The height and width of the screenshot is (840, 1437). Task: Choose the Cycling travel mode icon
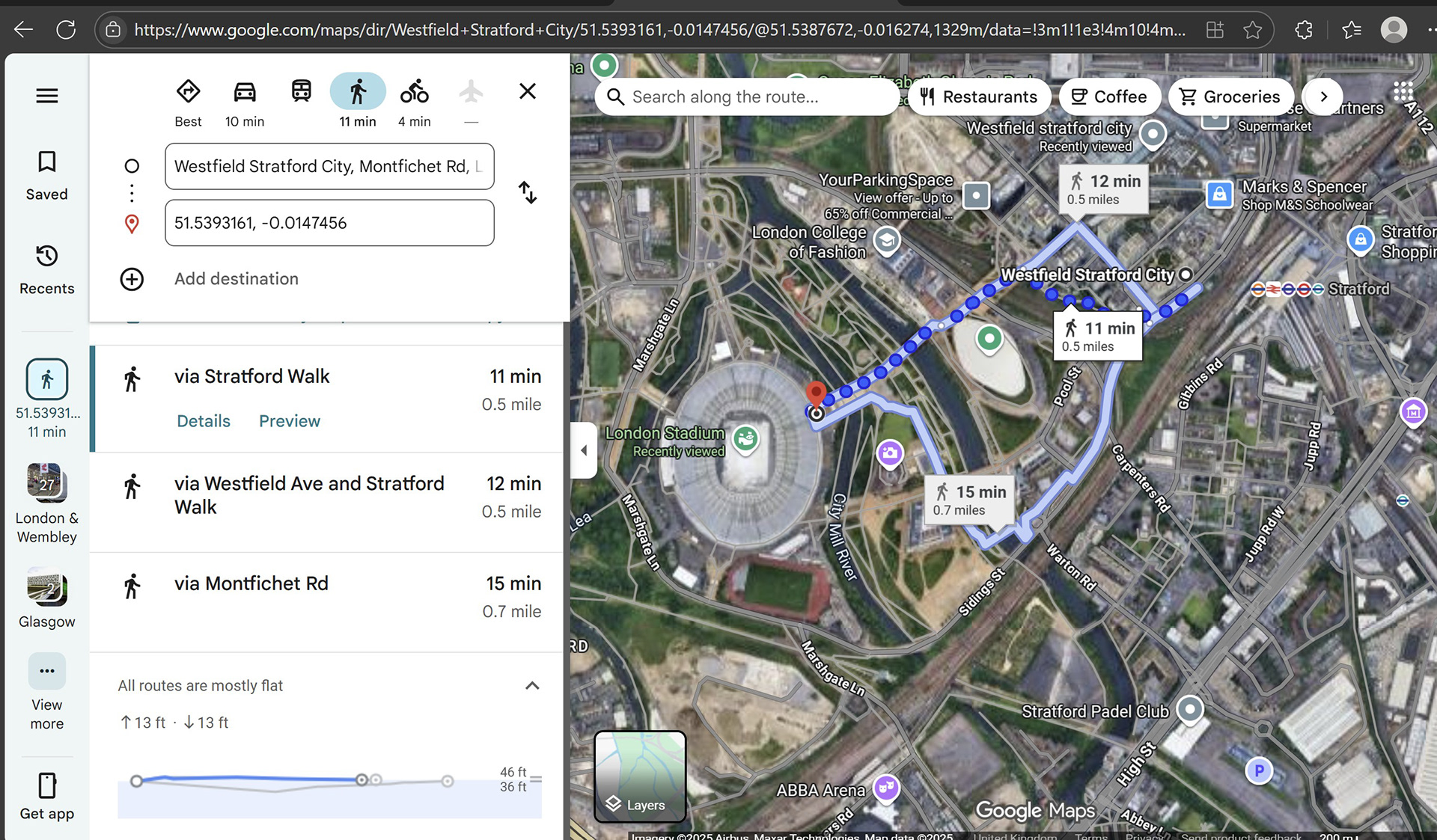[414, 91]
